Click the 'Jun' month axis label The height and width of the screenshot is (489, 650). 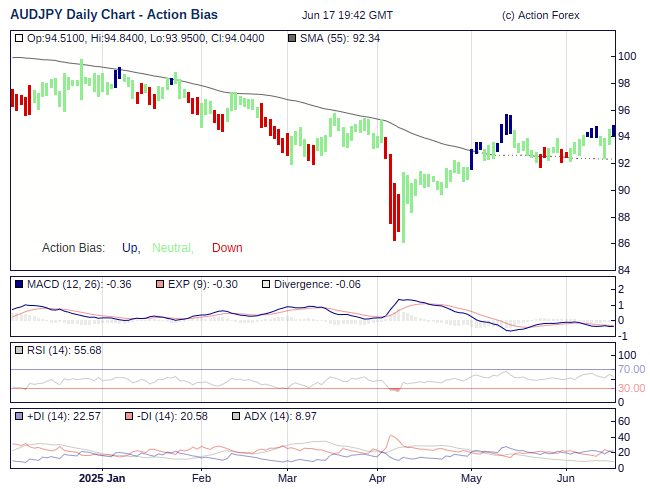point(565,478)
